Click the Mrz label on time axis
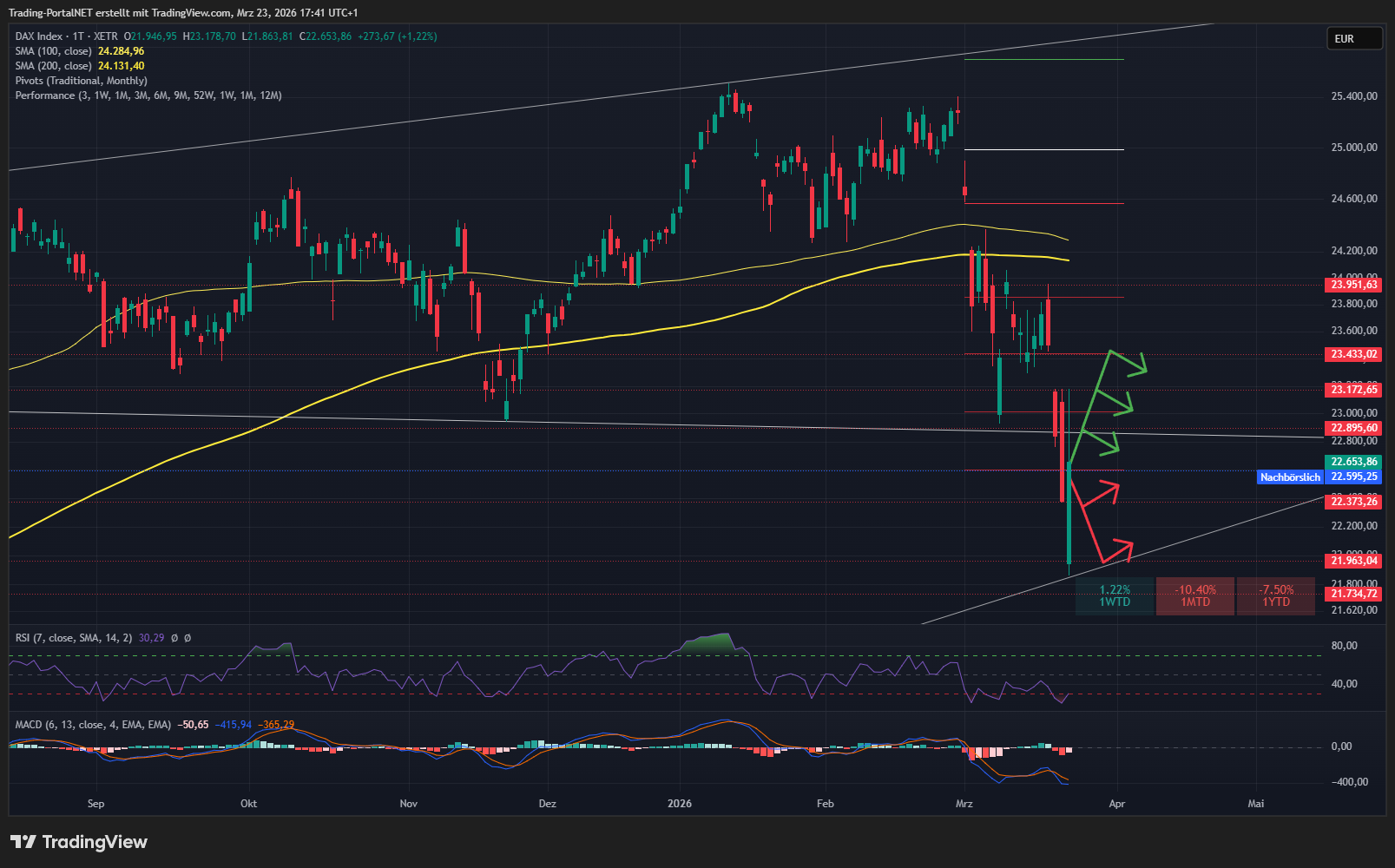1395x868 pixels. pyautogui.click(x=964, y=804)
